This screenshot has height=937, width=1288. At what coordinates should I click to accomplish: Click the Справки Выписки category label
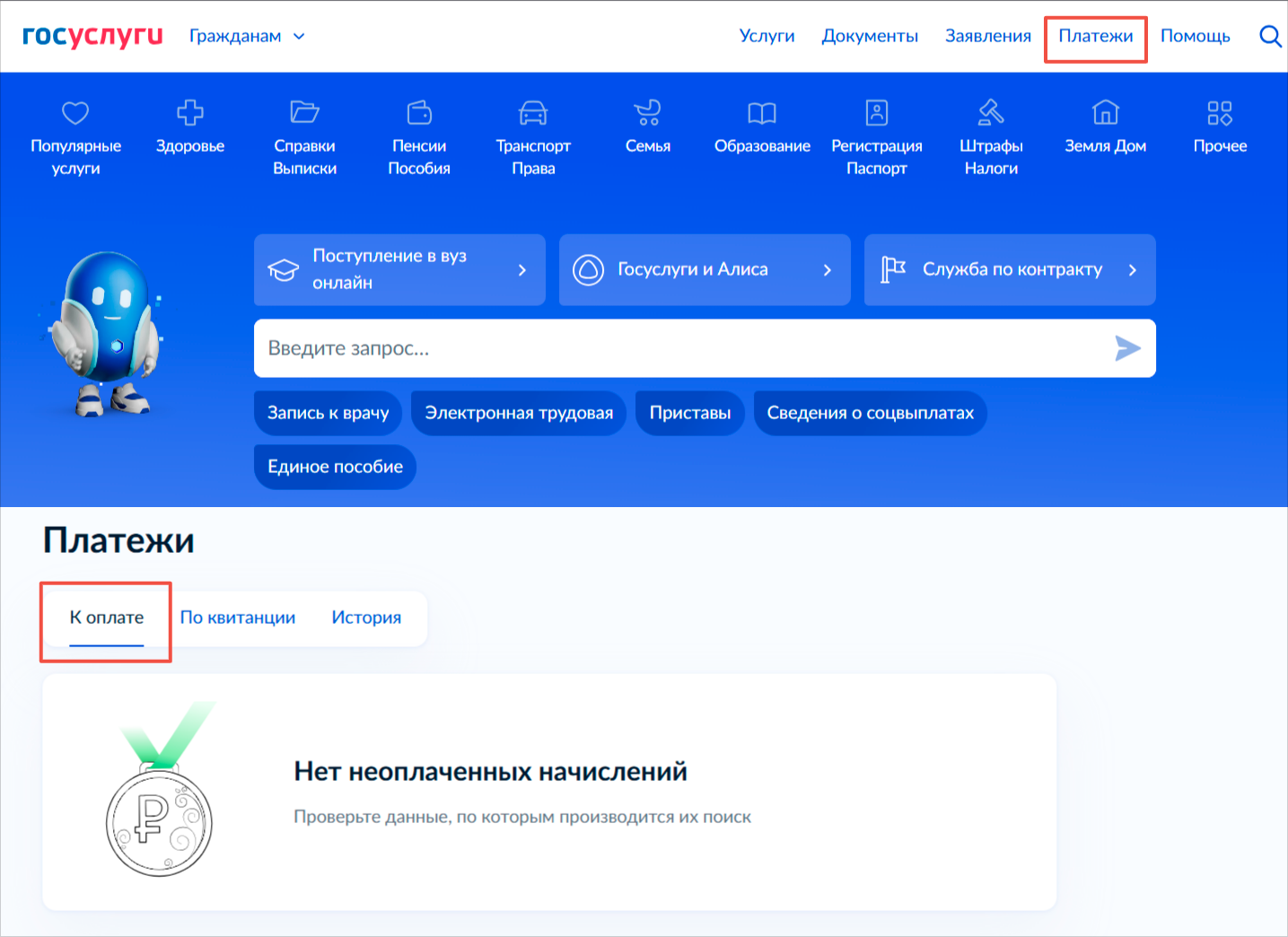coord(304,157)
